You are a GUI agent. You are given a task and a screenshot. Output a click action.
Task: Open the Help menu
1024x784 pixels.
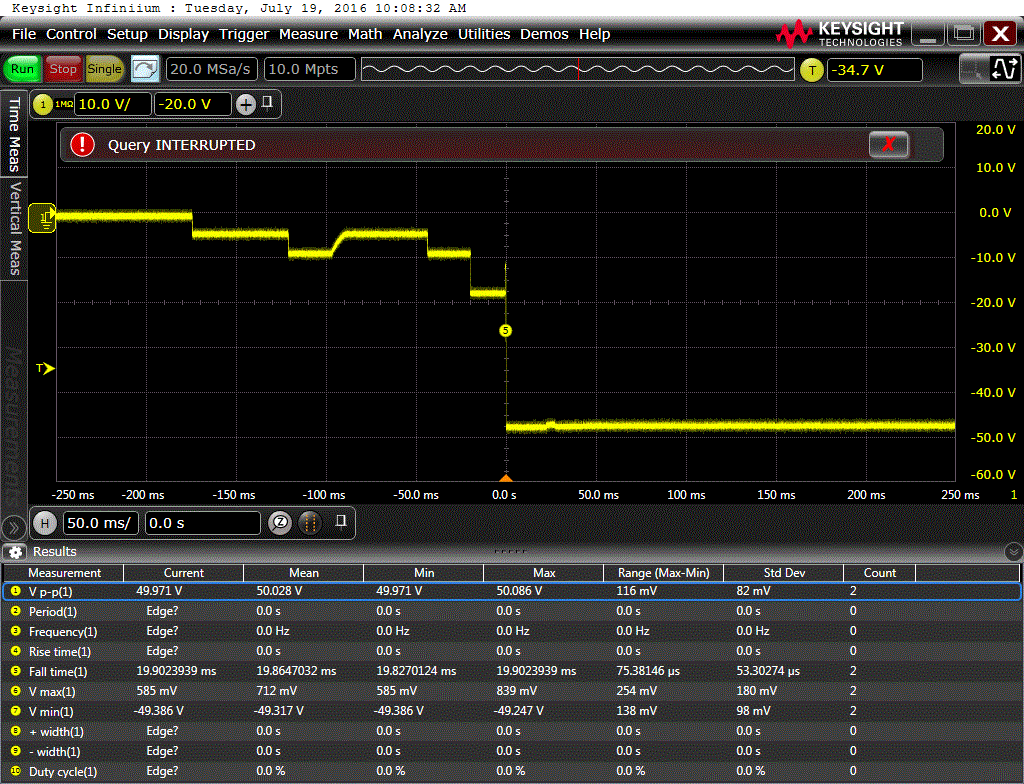pos(594,34)
